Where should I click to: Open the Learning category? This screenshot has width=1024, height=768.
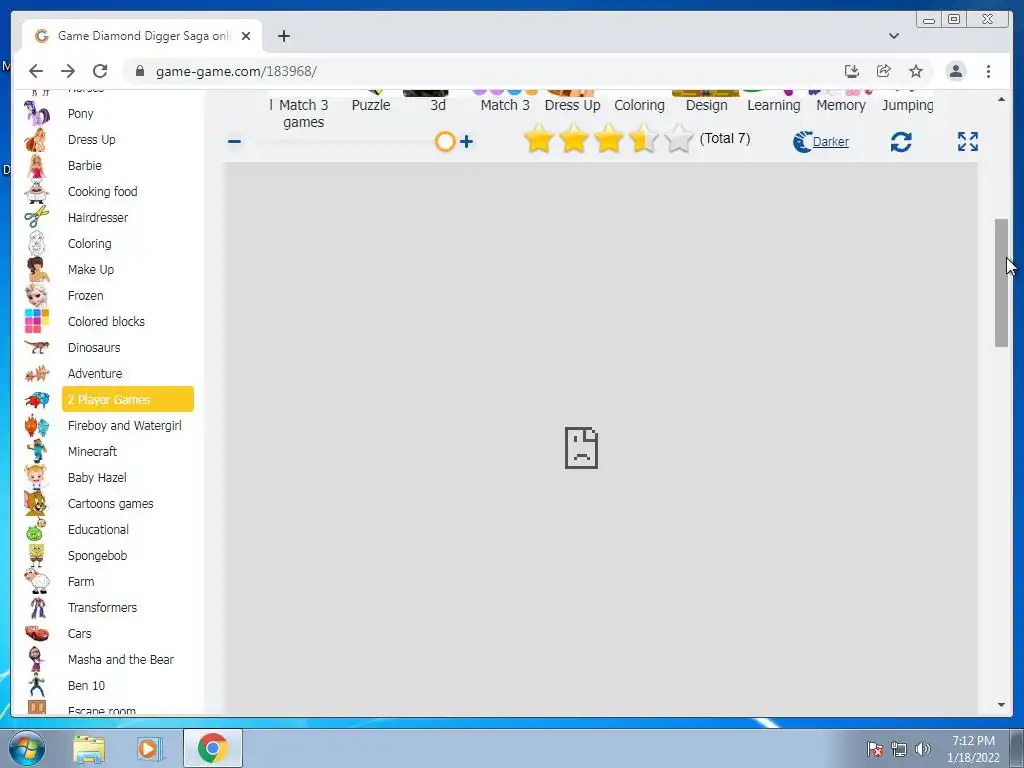point(773,105)
